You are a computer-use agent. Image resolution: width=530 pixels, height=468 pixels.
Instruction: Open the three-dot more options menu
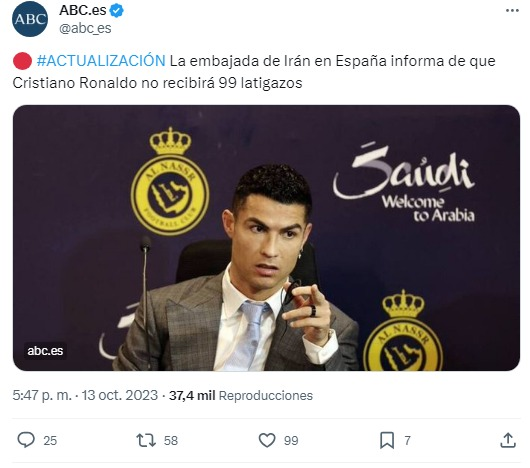tap(512, 11)
